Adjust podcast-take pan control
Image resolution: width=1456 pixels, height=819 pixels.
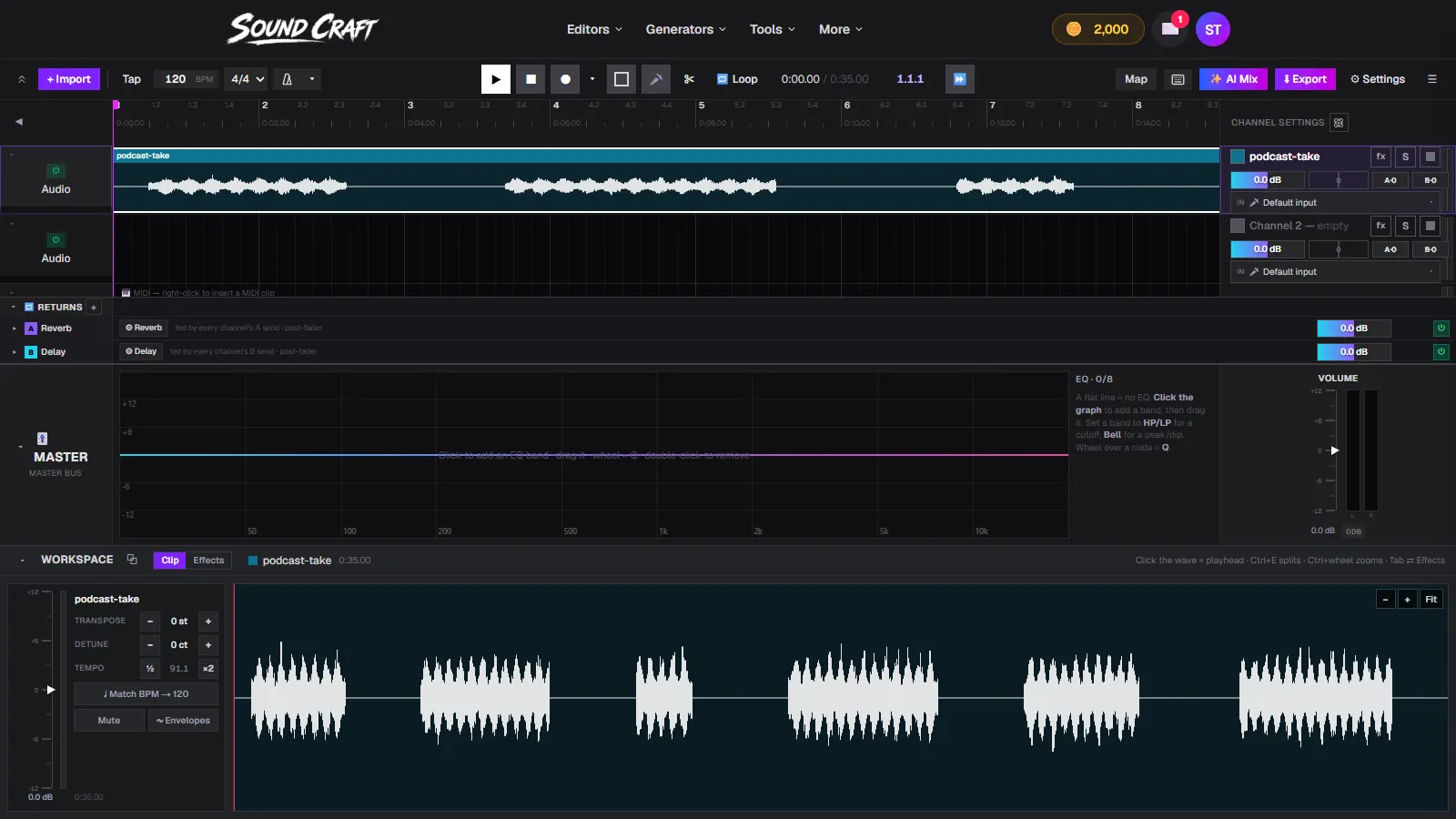[1338, 180]
